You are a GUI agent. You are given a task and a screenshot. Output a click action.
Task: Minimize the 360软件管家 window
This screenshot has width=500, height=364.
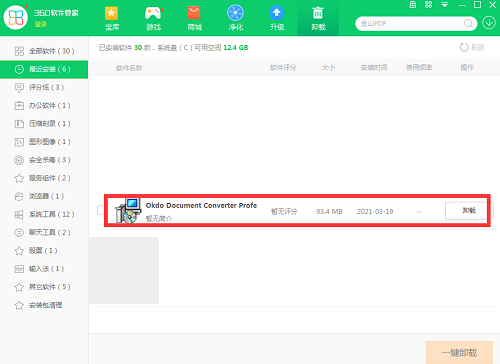pos(462,5)
